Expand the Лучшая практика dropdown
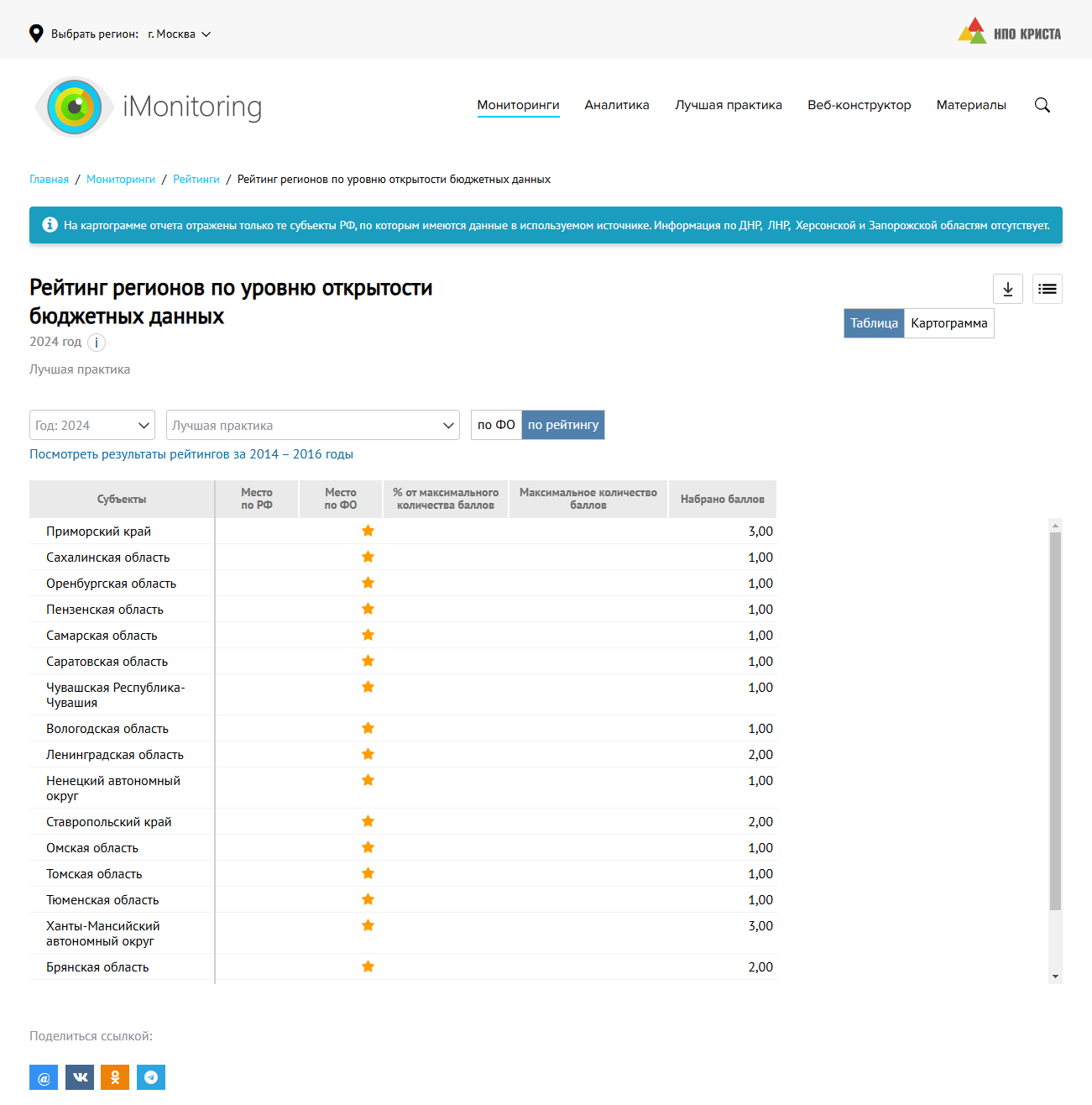This screenshot has width=1092, height=1105. click(x=312, y=425)
